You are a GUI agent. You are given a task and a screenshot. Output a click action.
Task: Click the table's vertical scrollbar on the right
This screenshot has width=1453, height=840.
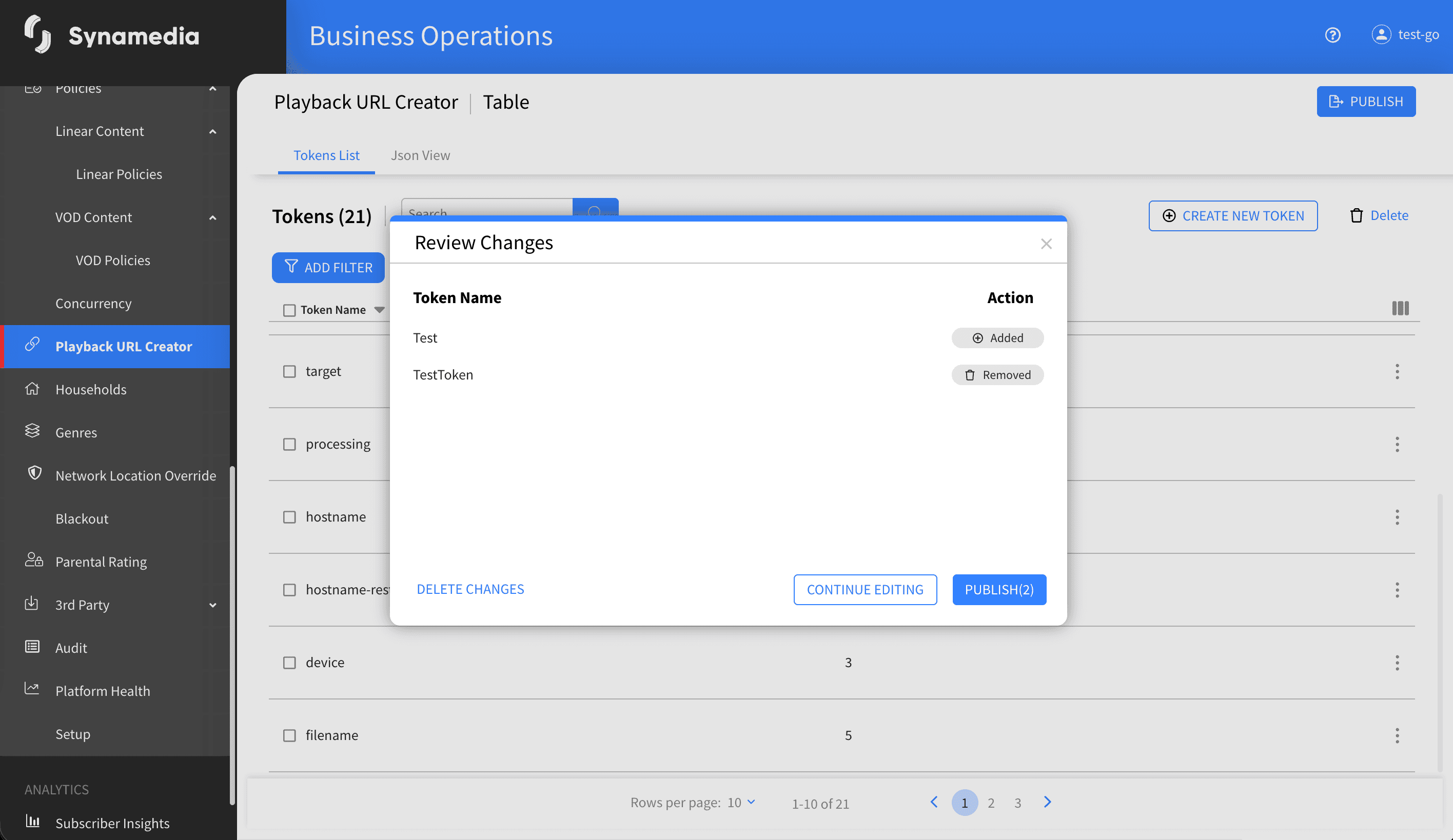click(1440, 633)
